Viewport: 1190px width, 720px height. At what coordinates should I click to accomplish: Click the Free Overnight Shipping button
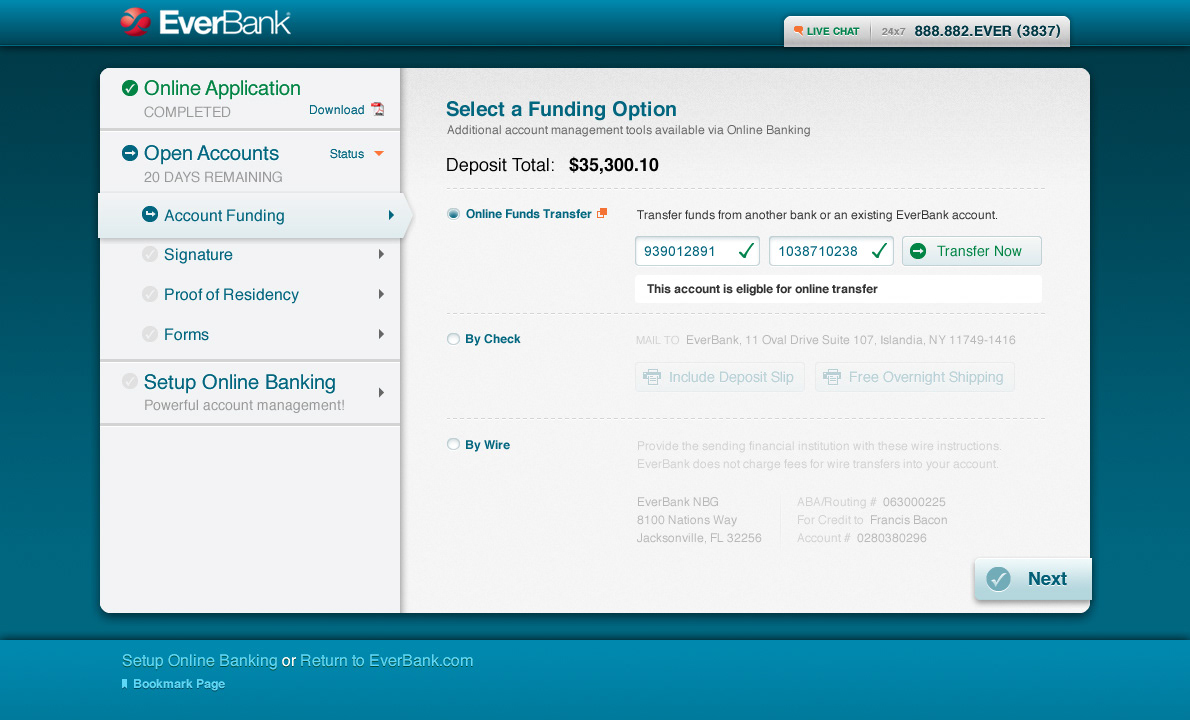[x=915, y=377]
